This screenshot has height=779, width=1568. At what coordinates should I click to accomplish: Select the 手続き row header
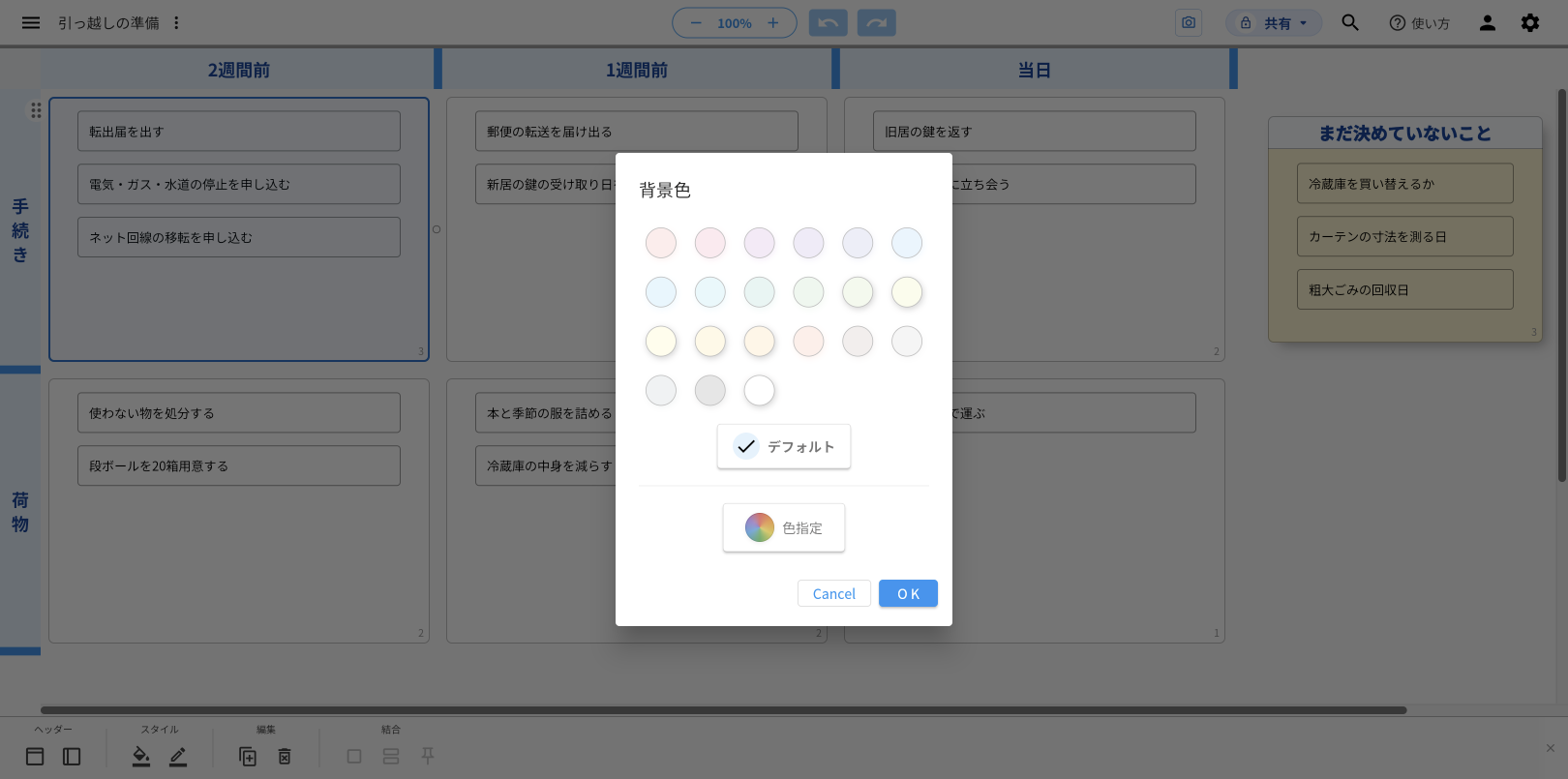[x=20, y=230]
